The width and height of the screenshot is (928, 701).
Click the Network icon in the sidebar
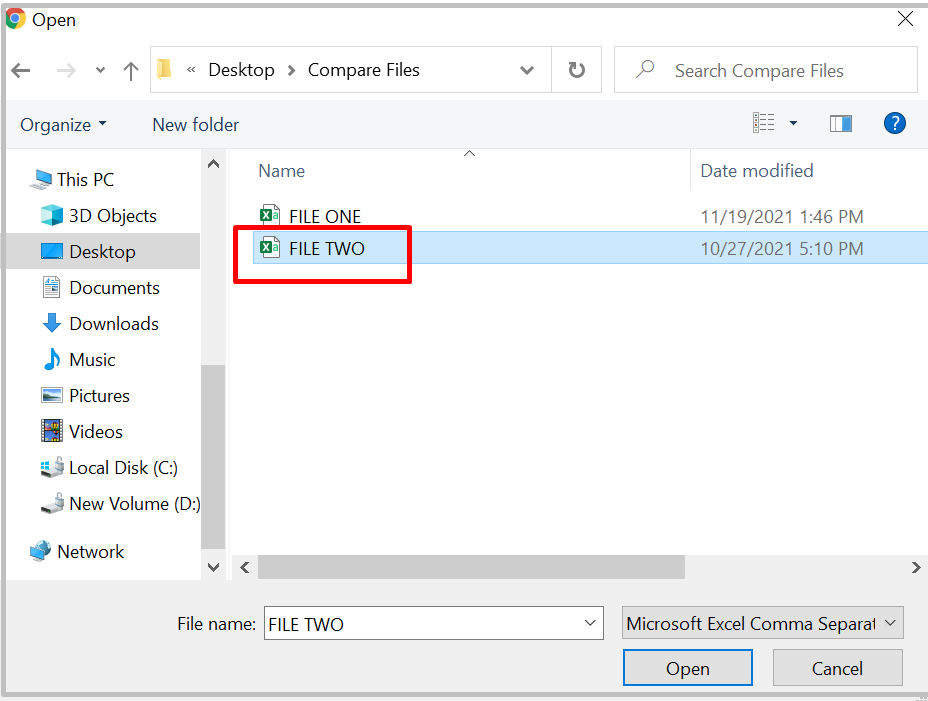coord(42,551)
